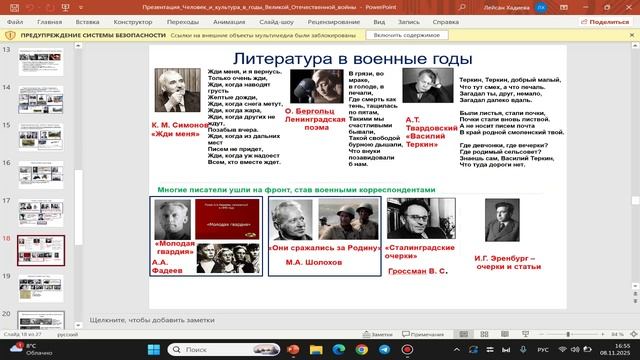The height and width of the screenshot is (360, 640).
Task: Open PowerPoint icon on taskbar
Action: [293, 350]
